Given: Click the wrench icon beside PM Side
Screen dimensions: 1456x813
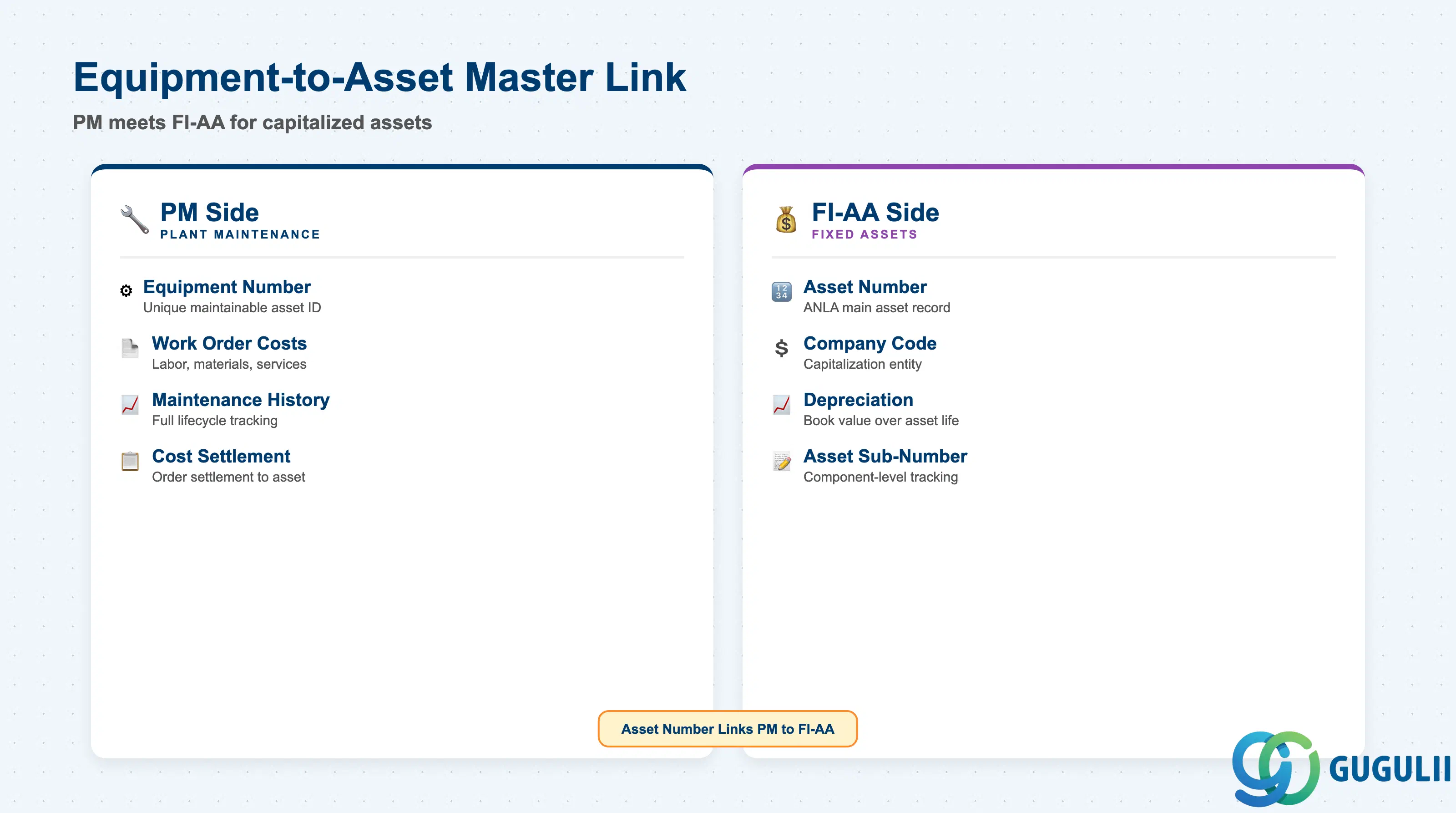Looking at the screenshot, I should pyautogui.click(x=135, y=219).
